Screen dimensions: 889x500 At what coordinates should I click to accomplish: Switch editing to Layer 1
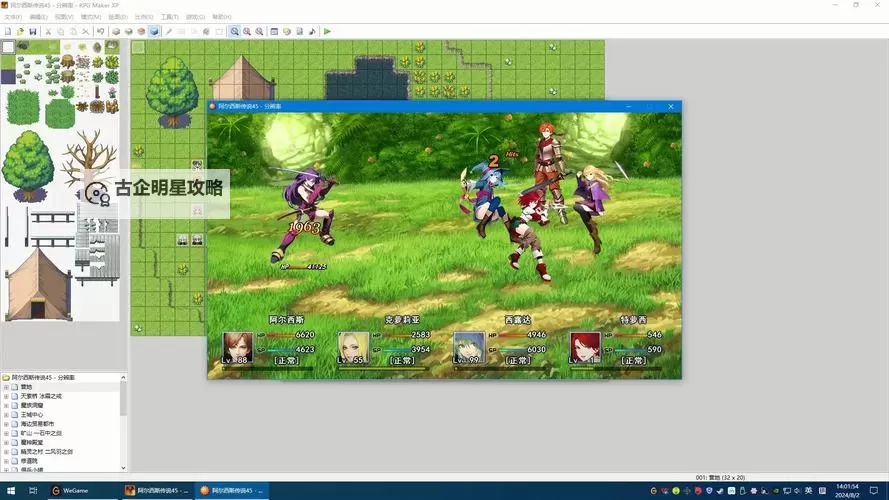pyautogui.click(x=116, y=32)
